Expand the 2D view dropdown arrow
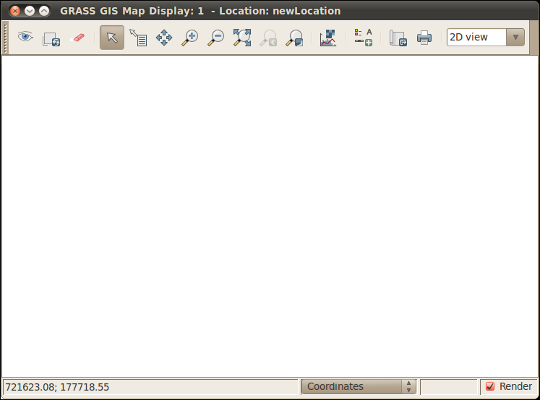 (x=516, y=37)
